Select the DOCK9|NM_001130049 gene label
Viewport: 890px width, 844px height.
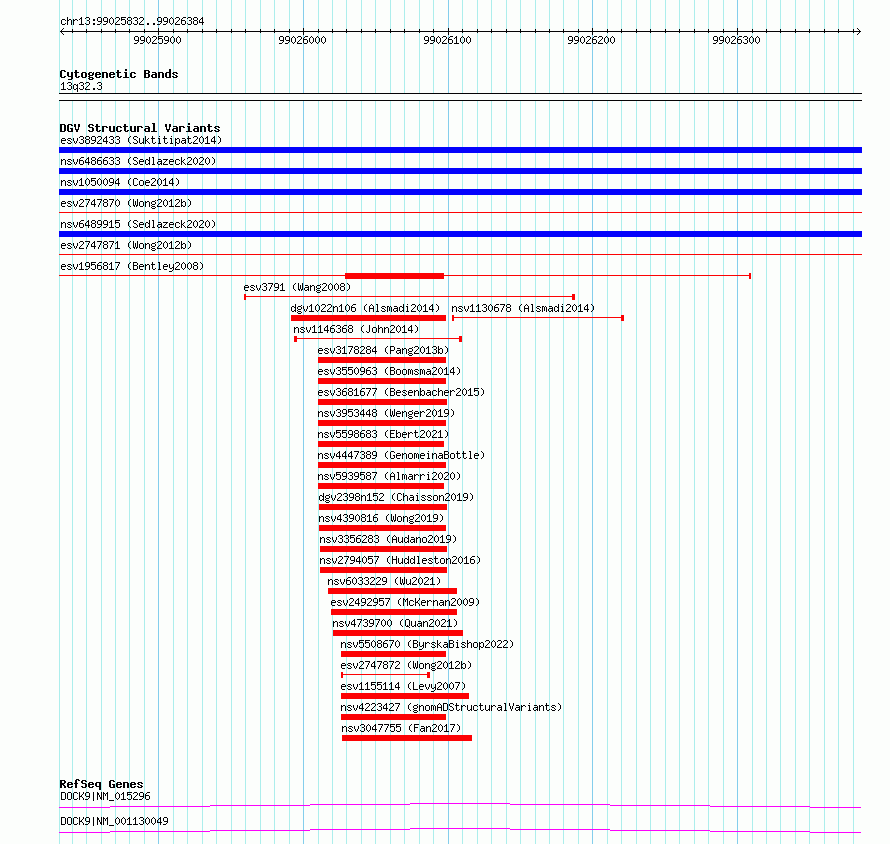[114, 821]
